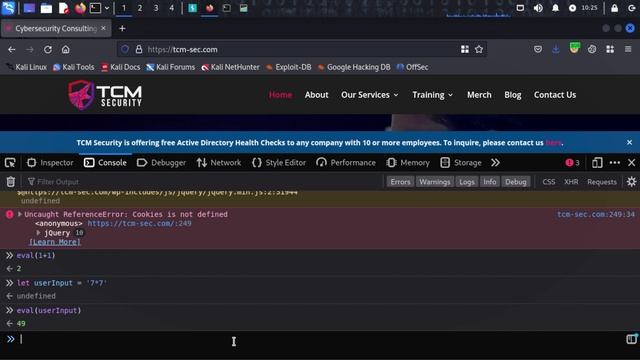Click the green extension icon in toolbar
Screen dimensions: 640x360
(x=574, y=49)
